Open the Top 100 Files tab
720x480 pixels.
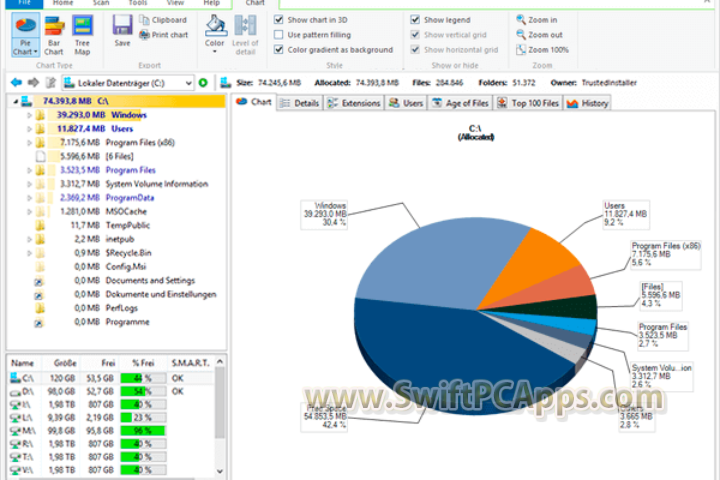(528, 103)
